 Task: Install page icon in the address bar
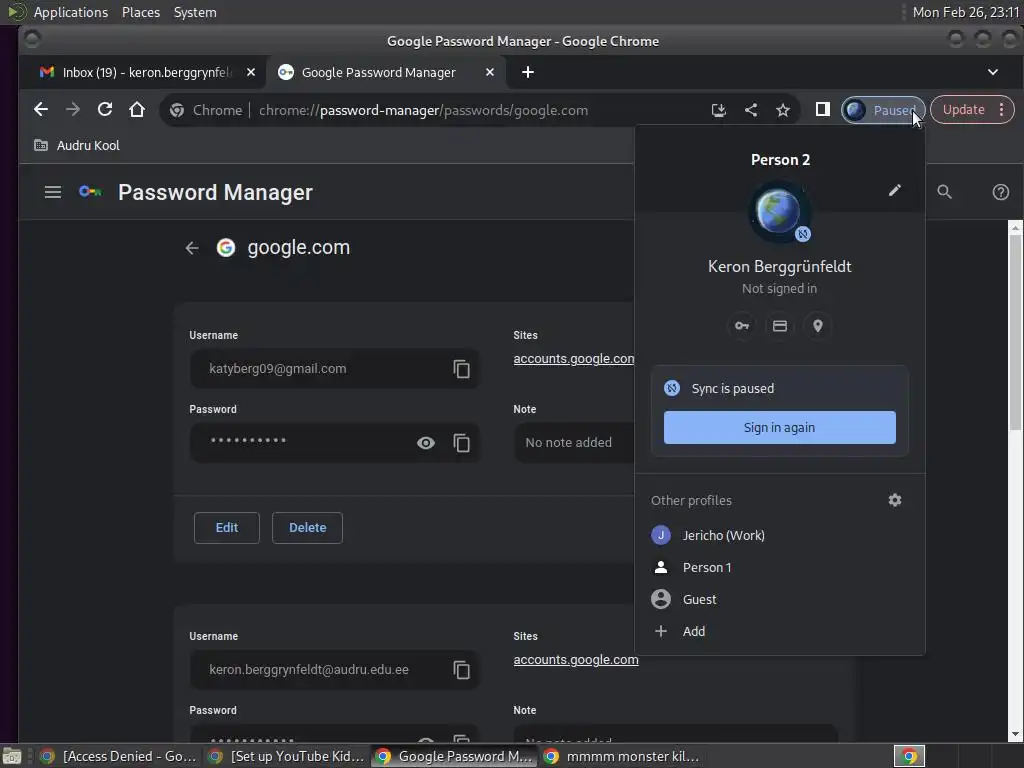[x=718, y=110]
